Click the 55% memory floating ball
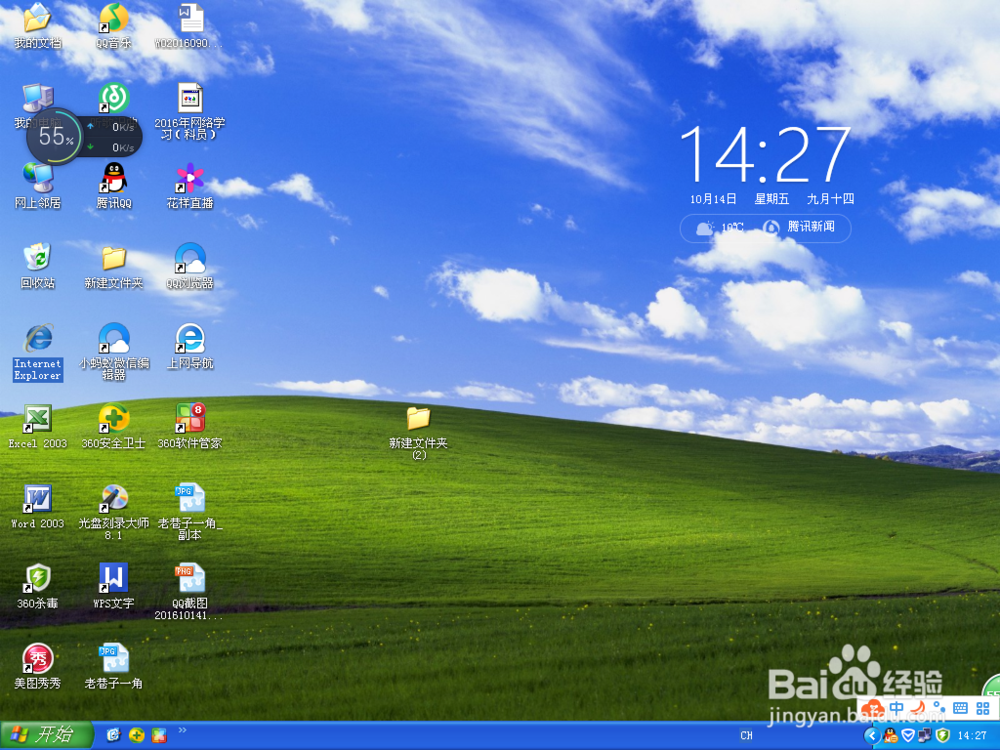 (54, 136)
